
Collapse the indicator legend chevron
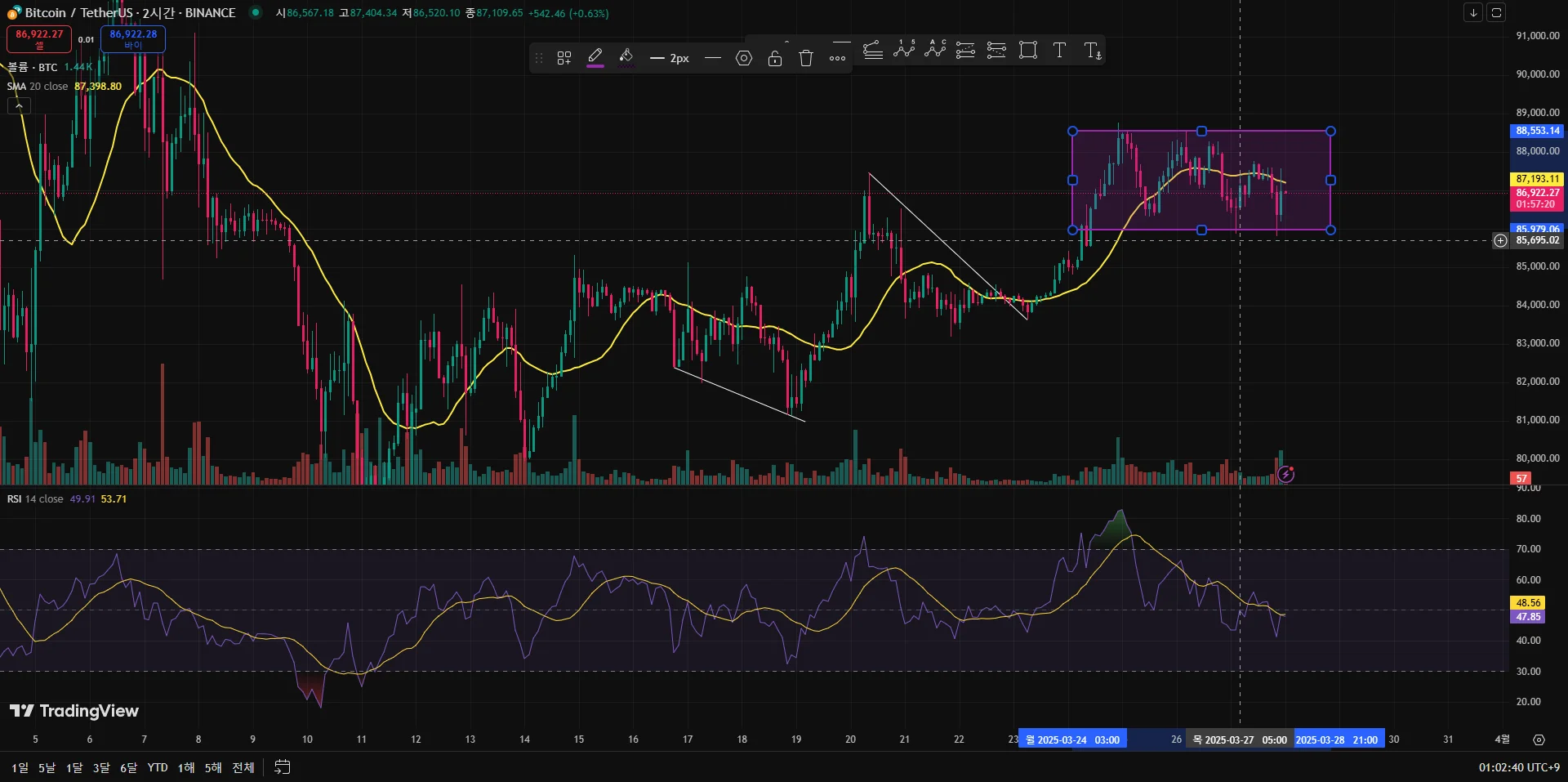pyautogui.click(x=19, y=105)
